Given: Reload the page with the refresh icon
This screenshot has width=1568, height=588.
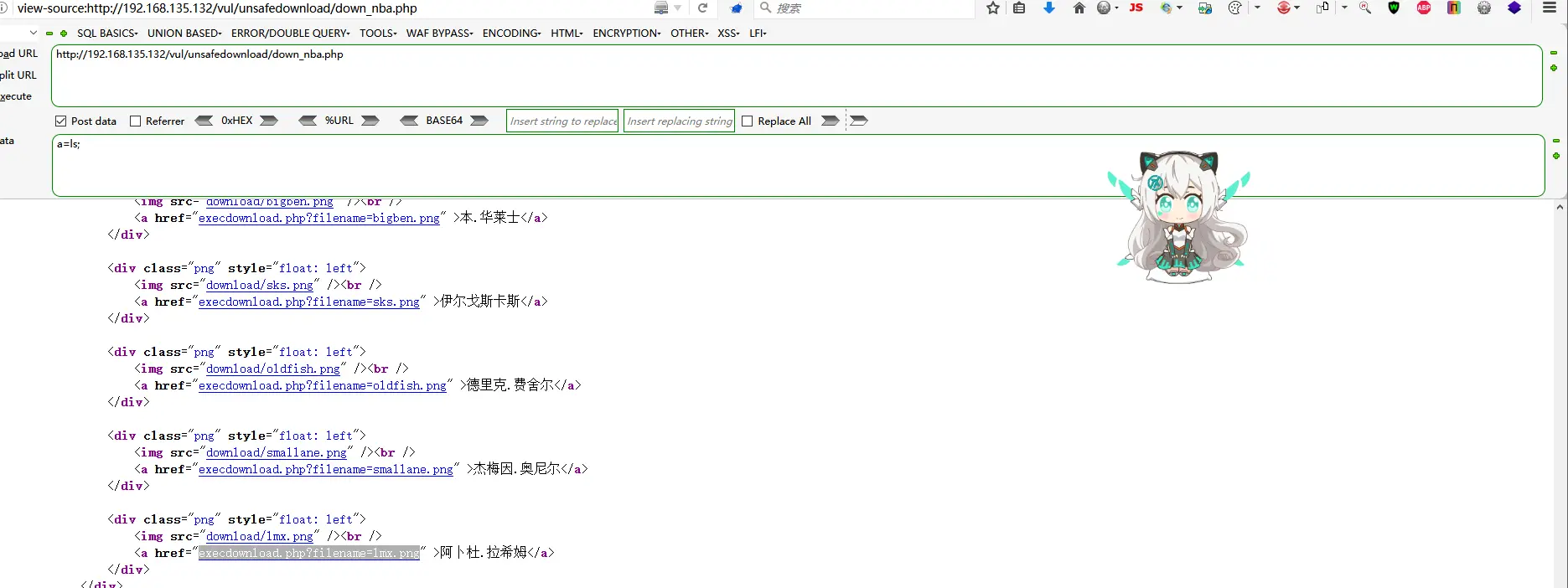Looking at the screenshot, I should (x=702, y=8).
